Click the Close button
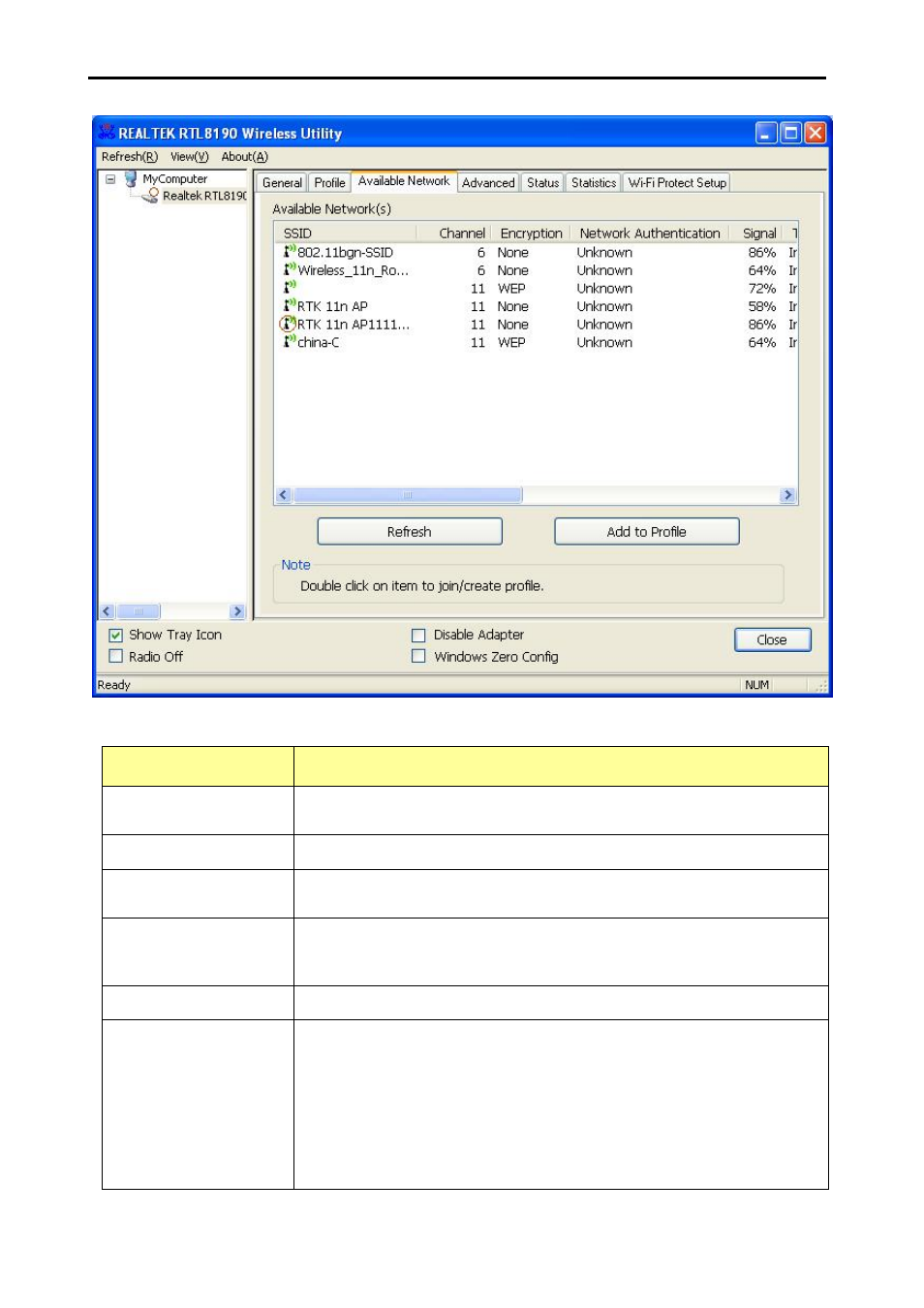Screen dimensions: 924x1308 (x=772, y=640)
